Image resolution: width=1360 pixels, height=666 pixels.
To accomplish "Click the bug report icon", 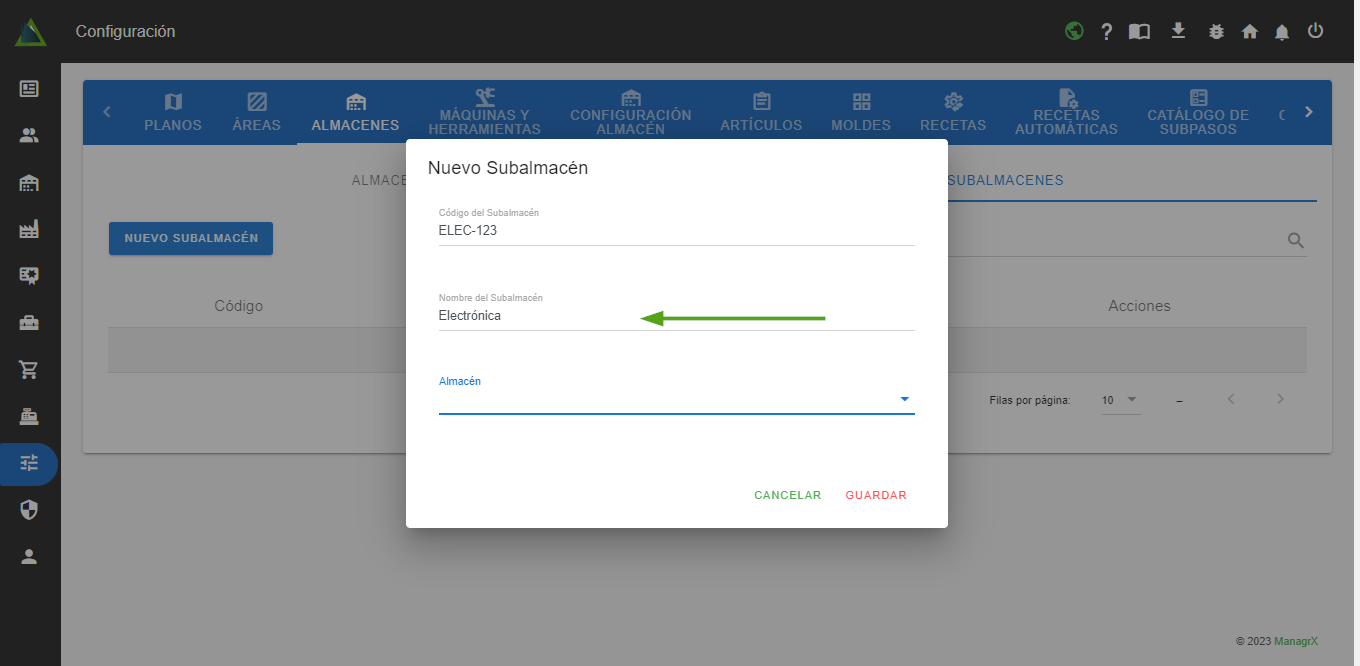I will pos(1216,32).
